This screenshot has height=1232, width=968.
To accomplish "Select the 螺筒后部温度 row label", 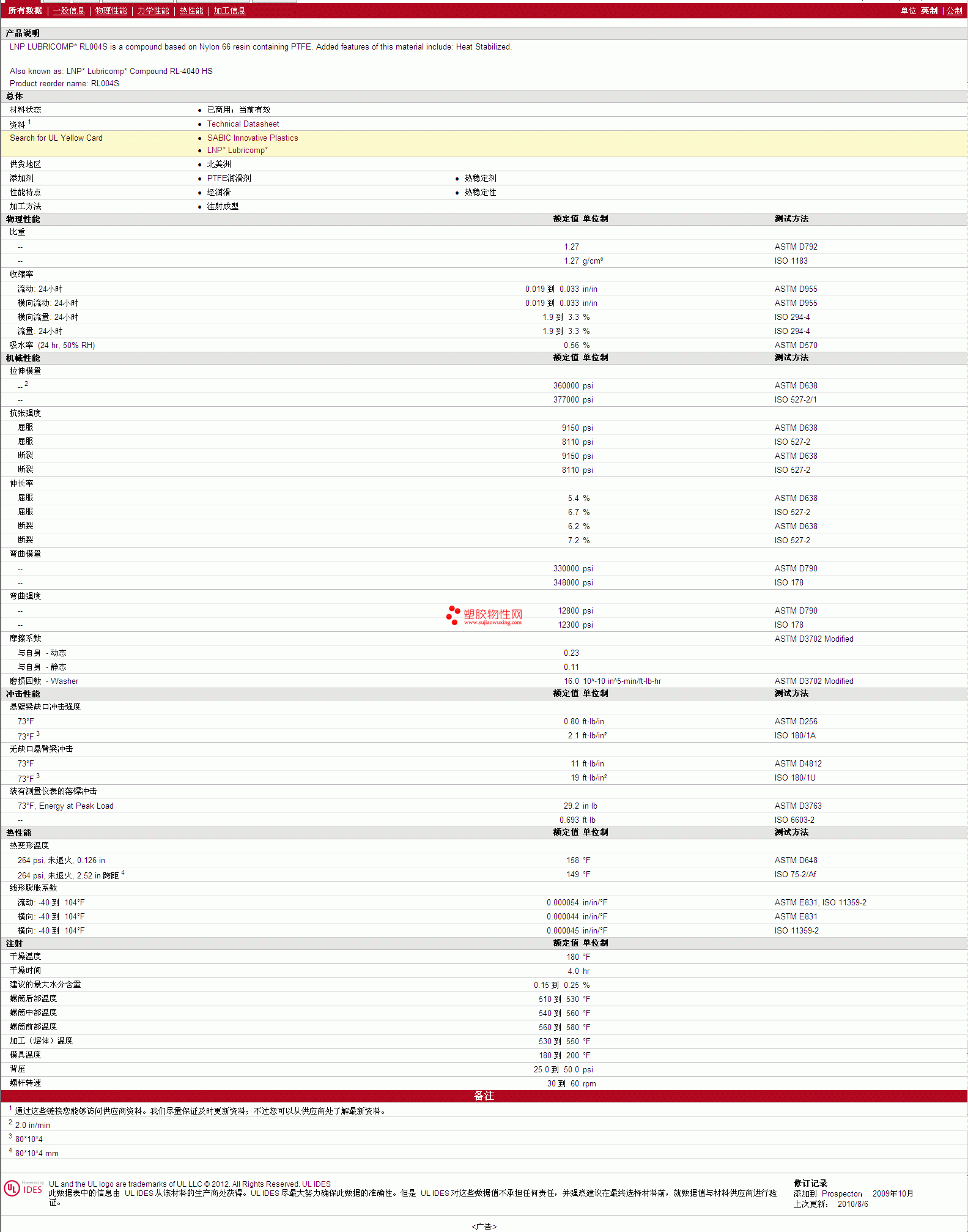I will click(33, 998).
